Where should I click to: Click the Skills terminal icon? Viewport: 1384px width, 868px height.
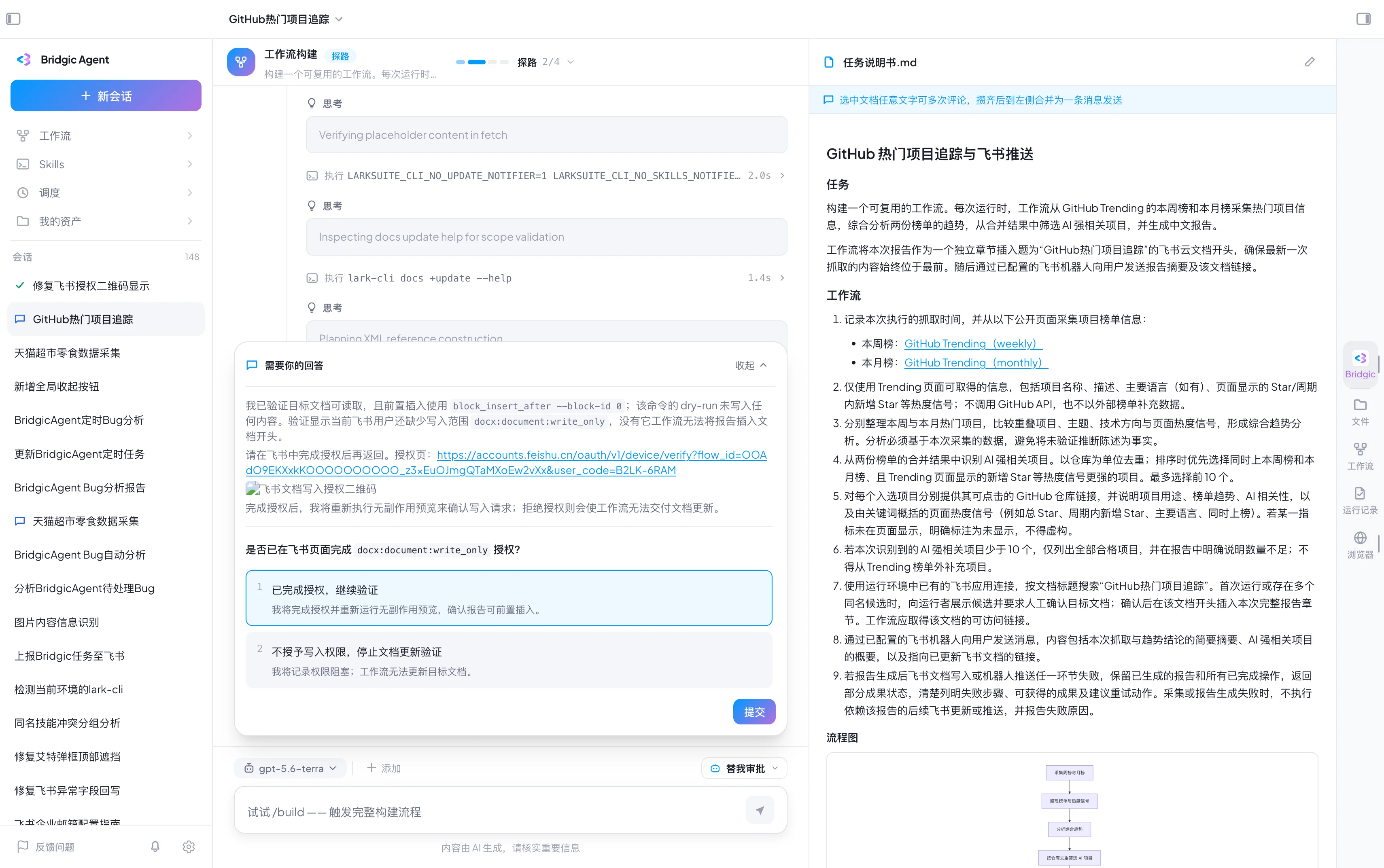click(22, 164)
